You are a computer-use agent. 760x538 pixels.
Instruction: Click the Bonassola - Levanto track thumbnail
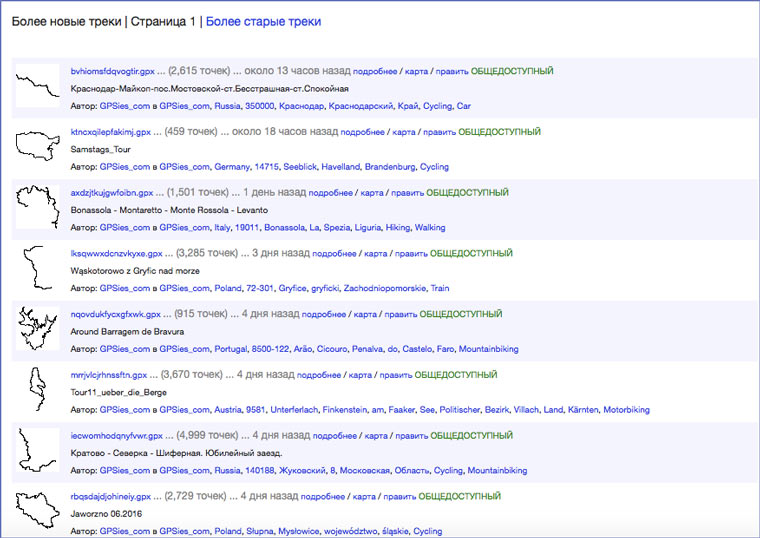(x=37, y=207)
